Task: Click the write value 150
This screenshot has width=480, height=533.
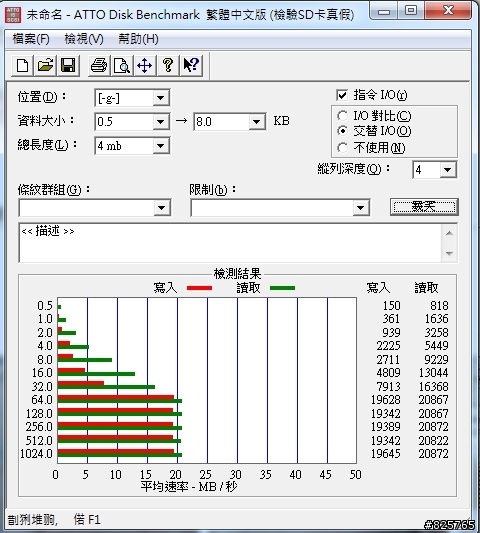Action: pos(392,305)
